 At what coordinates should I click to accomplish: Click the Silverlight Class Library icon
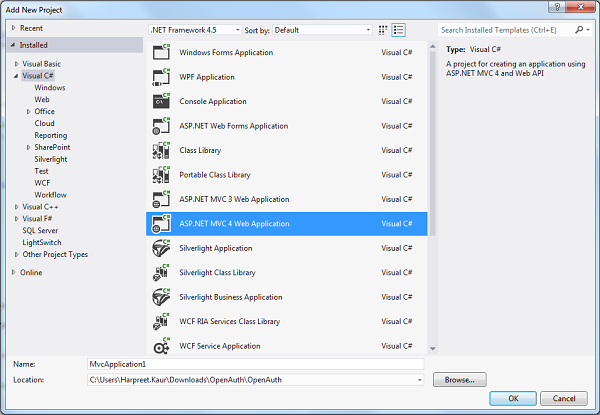[x=161, y=273]
